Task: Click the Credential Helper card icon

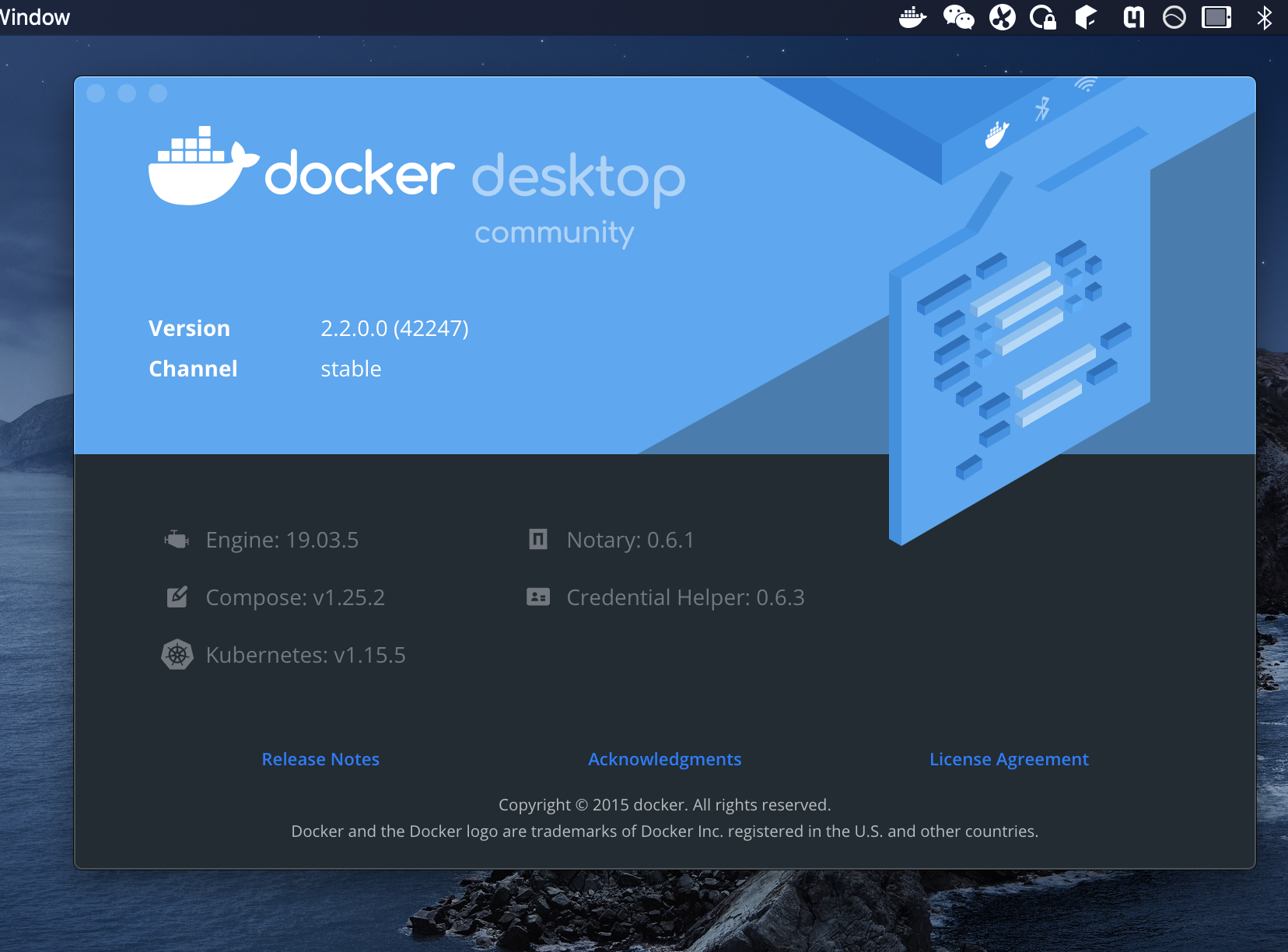Action: pos(538,597)
